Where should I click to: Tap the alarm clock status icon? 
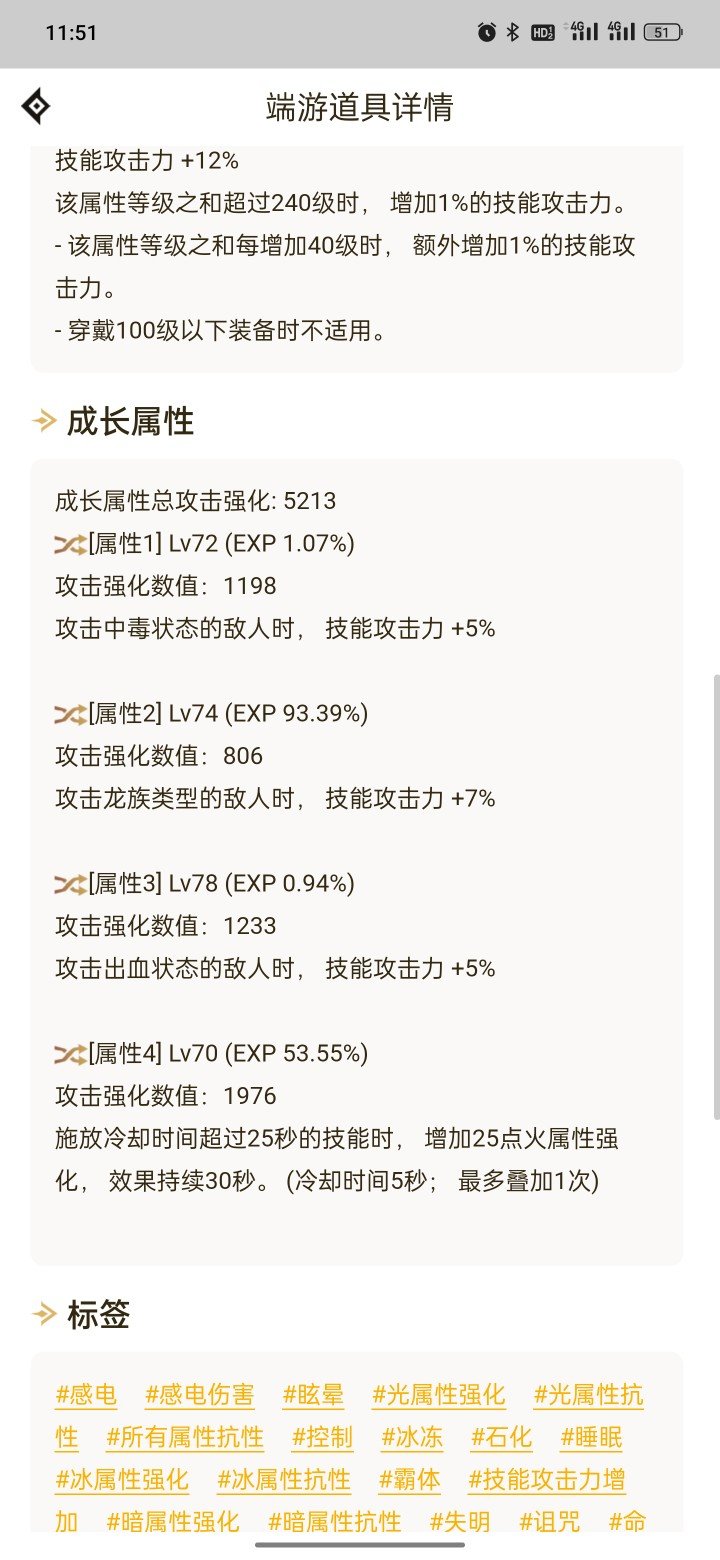[487, 32]
